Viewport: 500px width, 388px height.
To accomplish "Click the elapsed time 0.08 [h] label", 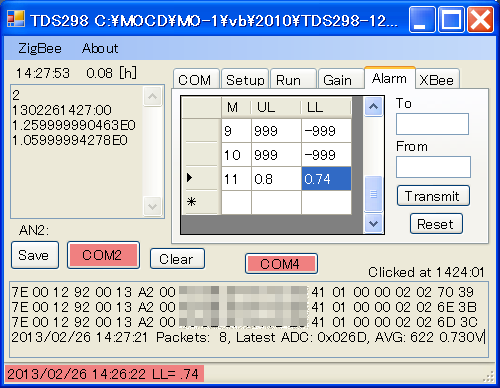I will coord(111,73).
